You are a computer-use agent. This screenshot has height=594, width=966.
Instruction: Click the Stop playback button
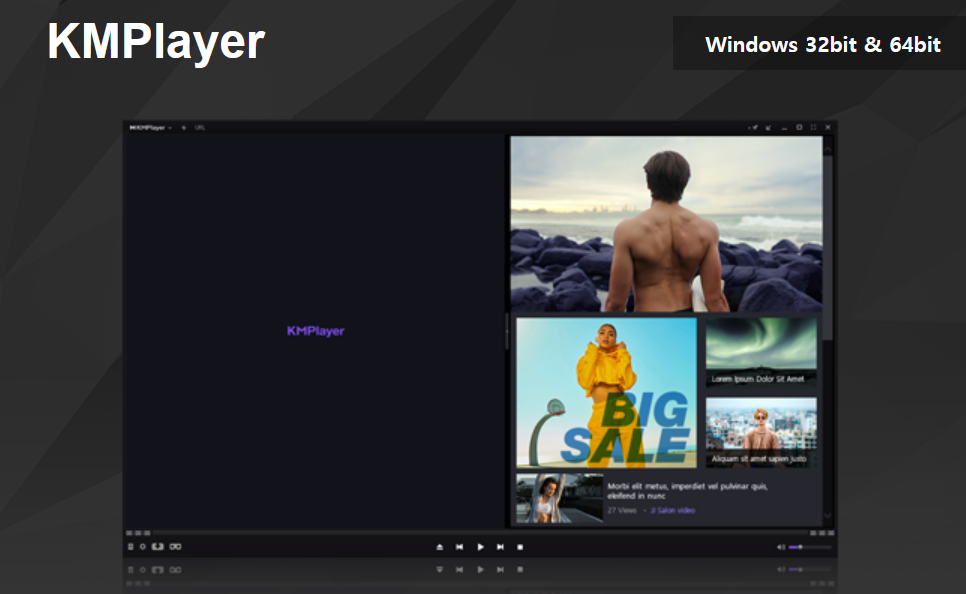click(x=520, y=547)
